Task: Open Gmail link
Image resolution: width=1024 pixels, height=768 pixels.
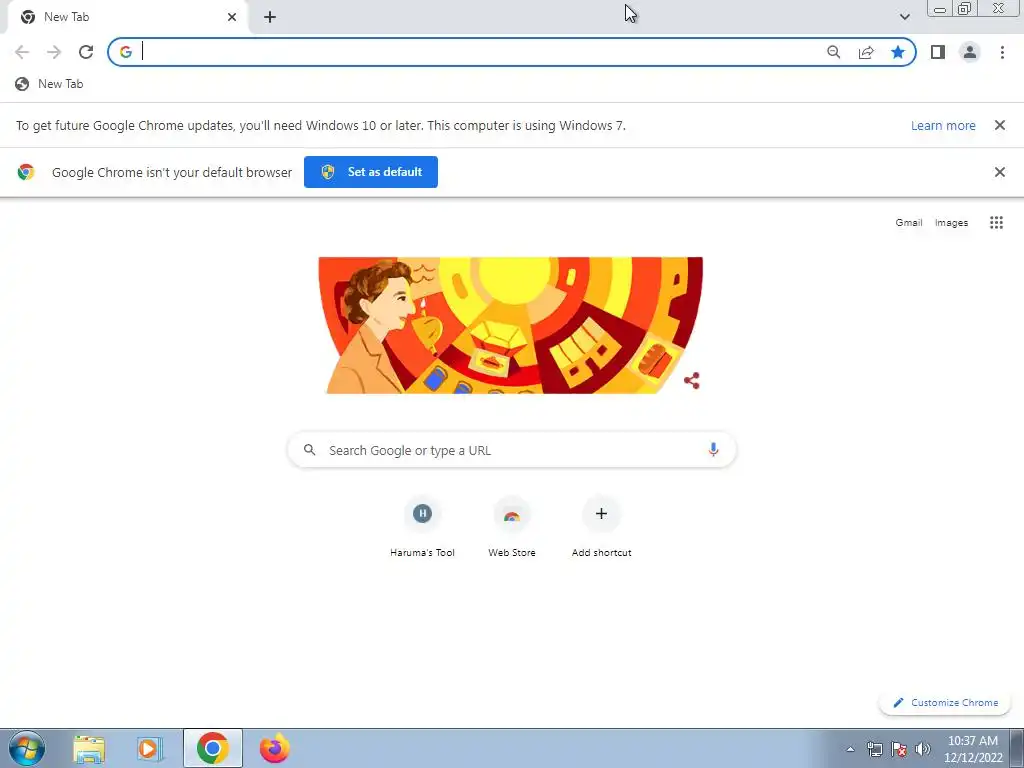Action: [x=908, y=223]
